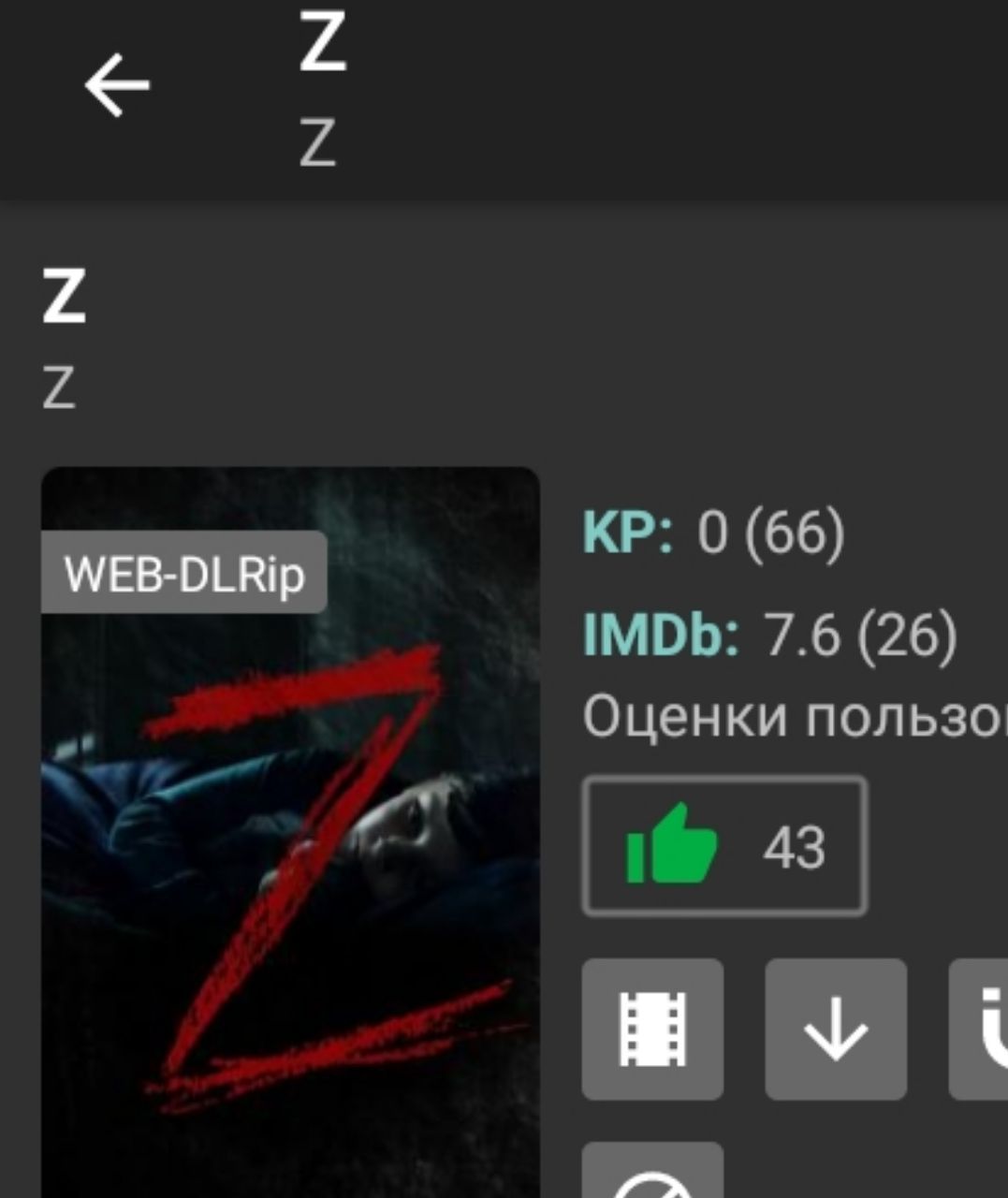Select the IMDb rating label

click(661, 634)
